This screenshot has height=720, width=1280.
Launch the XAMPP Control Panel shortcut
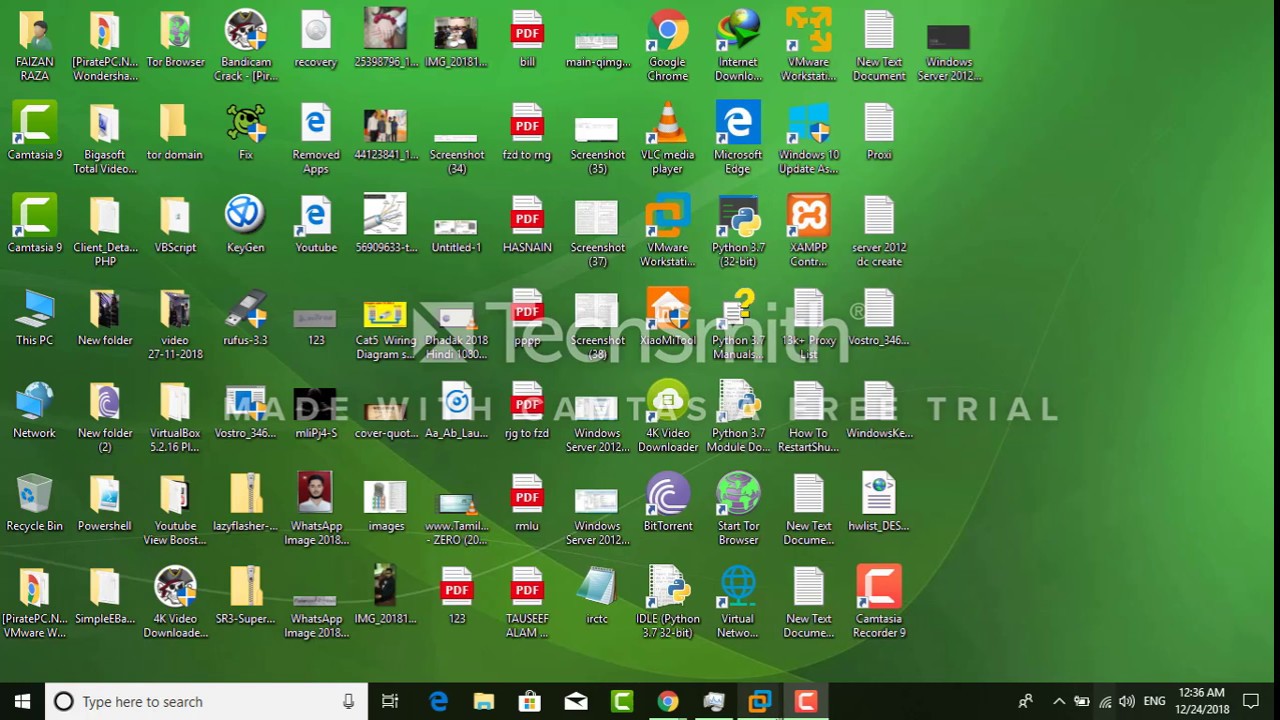(808, 231)
